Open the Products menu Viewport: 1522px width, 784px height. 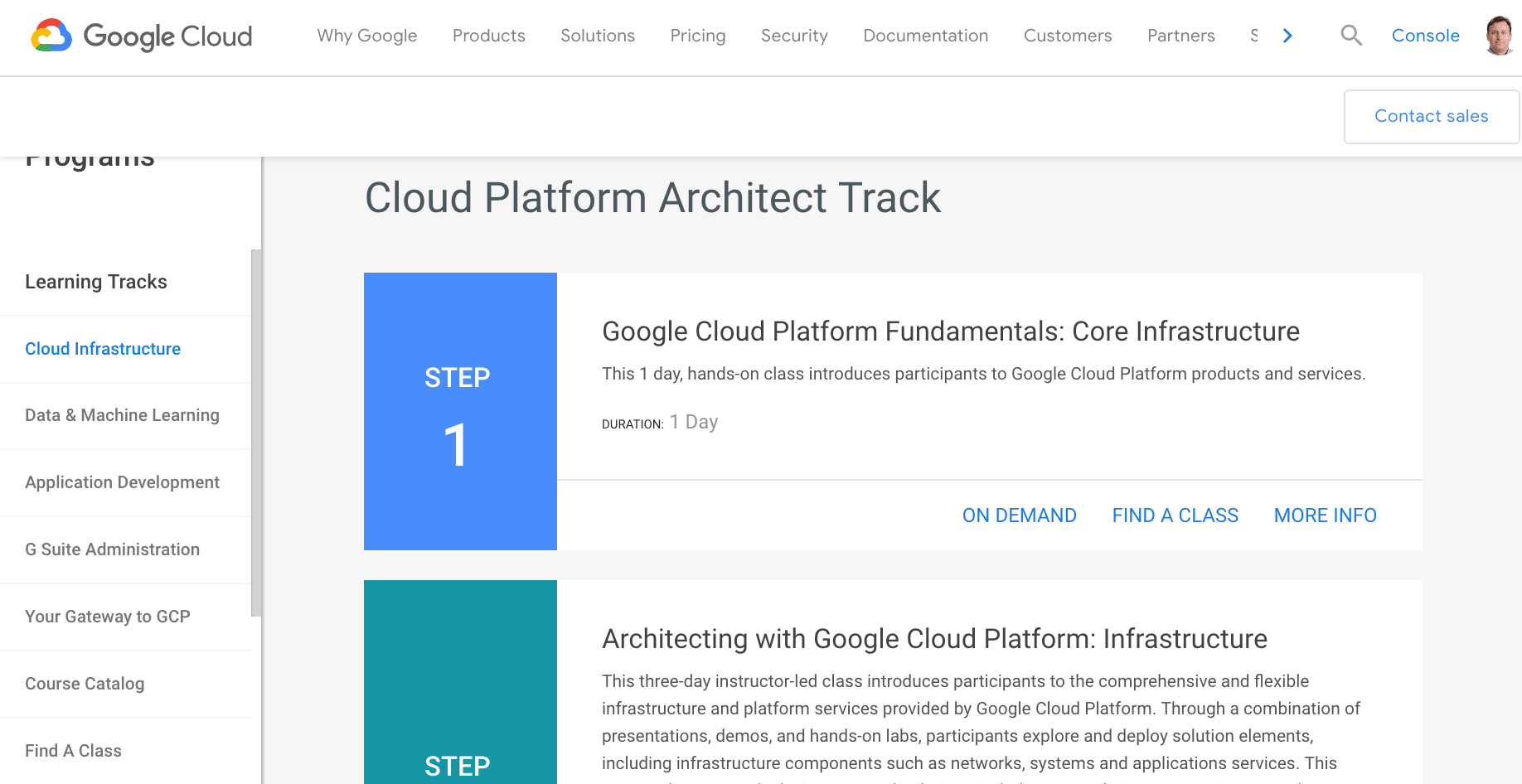point(488,36)
